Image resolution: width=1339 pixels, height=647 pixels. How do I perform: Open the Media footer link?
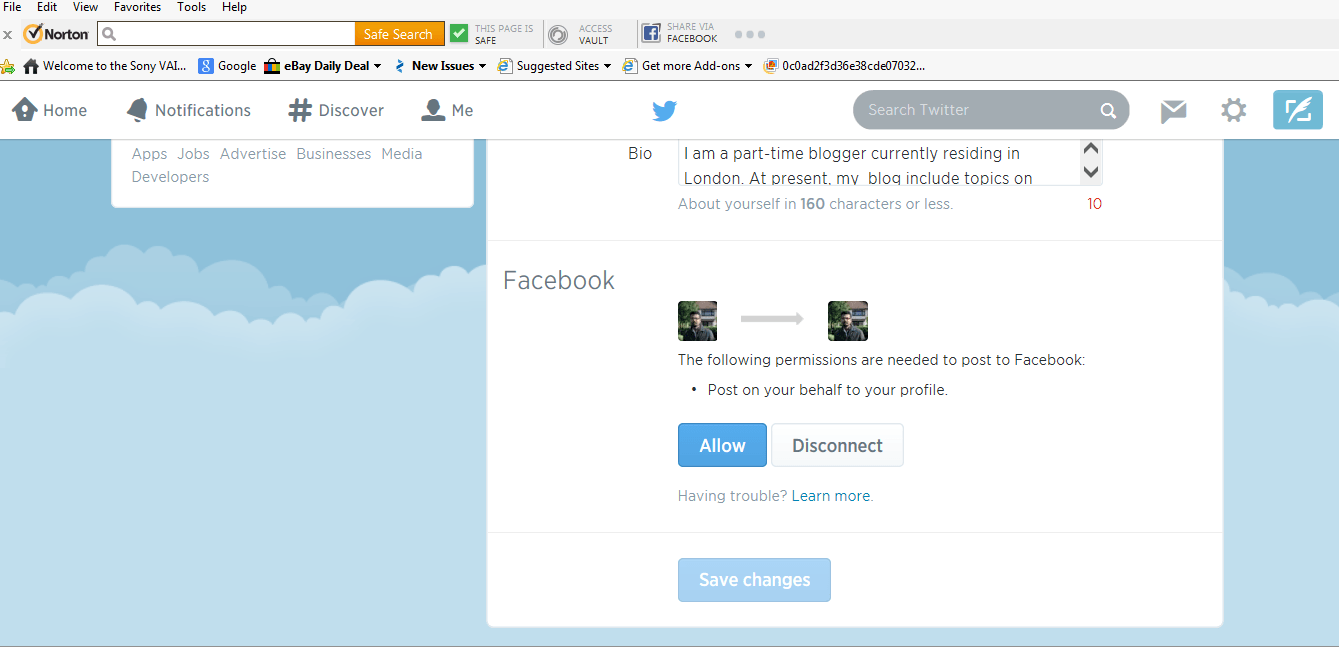click(x=402, y=154)
